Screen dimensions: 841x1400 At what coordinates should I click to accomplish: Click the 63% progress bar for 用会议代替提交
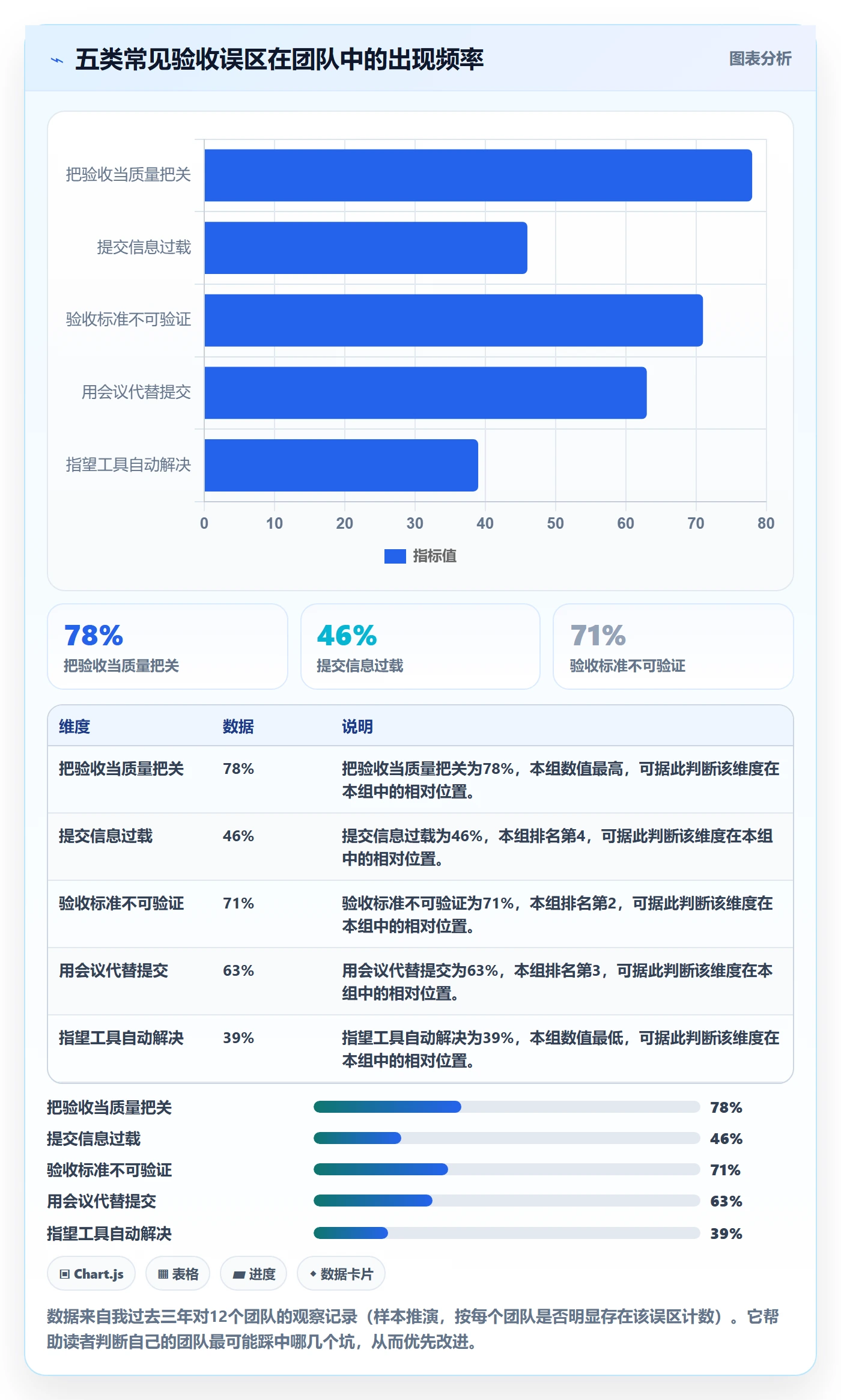(506, 1201)
